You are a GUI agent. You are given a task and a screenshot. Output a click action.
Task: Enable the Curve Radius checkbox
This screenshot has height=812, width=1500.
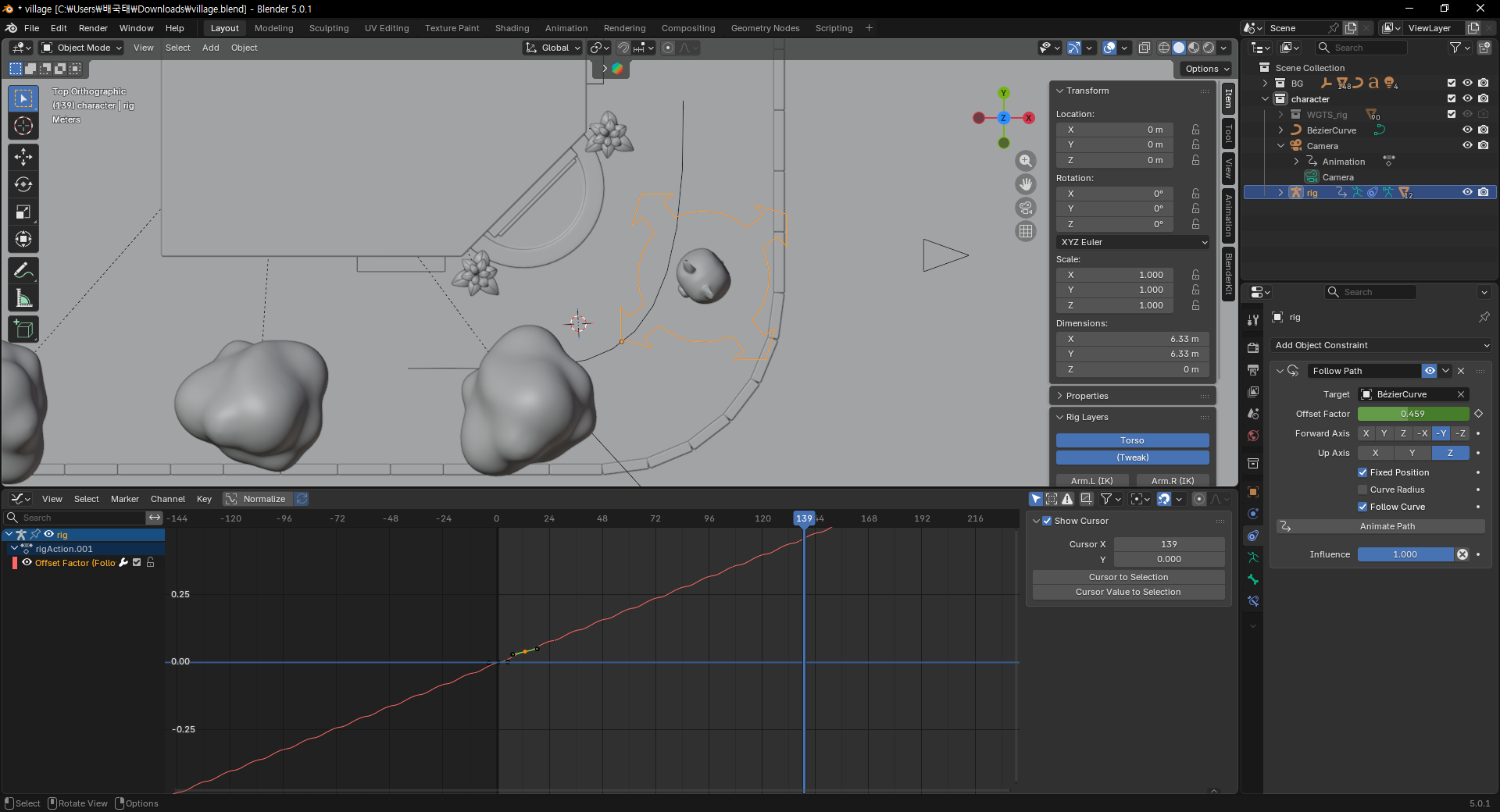pos(1362,490)
